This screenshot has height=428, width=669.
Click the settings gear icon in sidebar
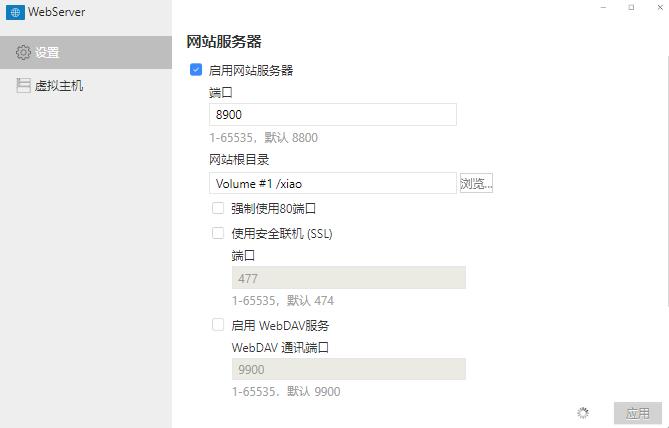pyautogui.click(x=23, y=53)
